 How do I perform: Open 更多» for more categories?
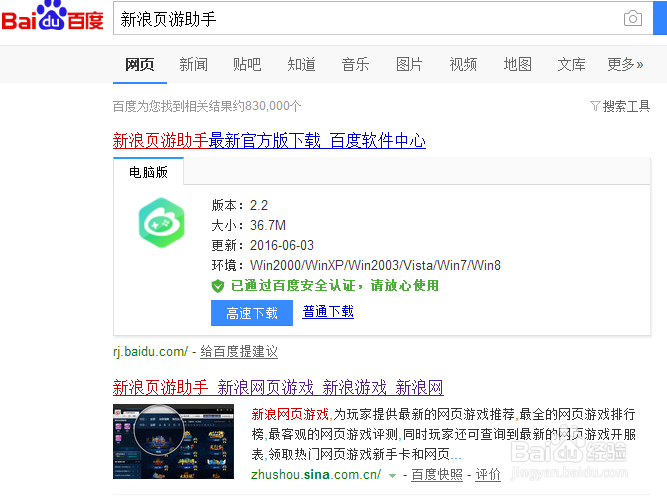[x=625, y=65]
